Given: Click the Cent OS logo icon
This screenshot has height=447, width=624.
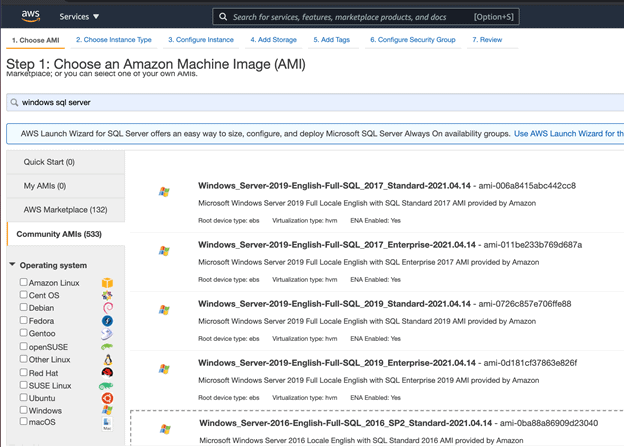Looking at the screenshot, I should (x=107, y=295).
